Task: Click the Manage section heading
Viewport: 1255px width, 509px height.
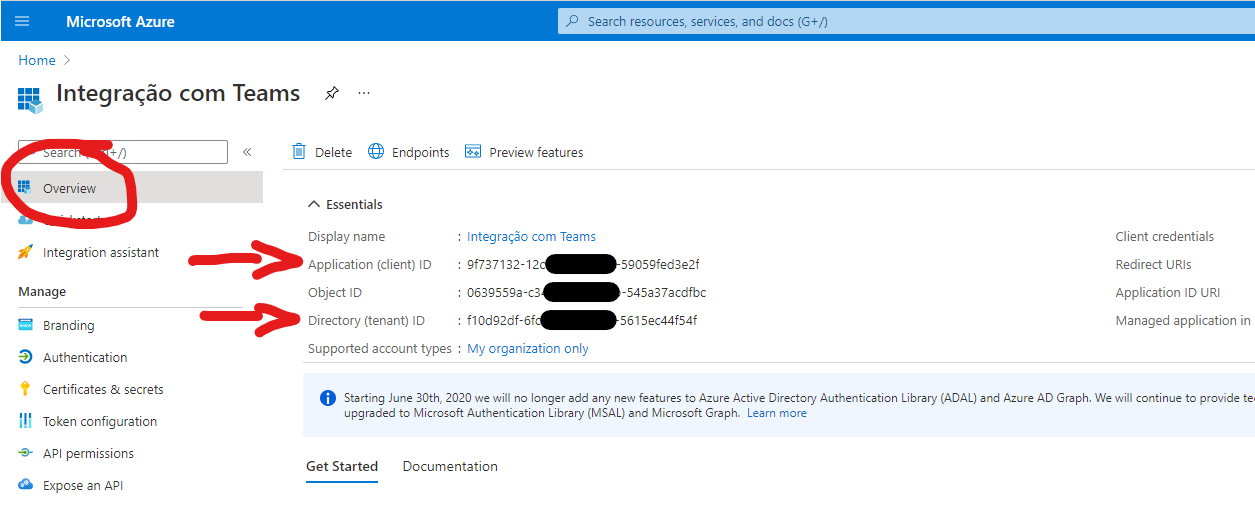Action: point(42,291)
